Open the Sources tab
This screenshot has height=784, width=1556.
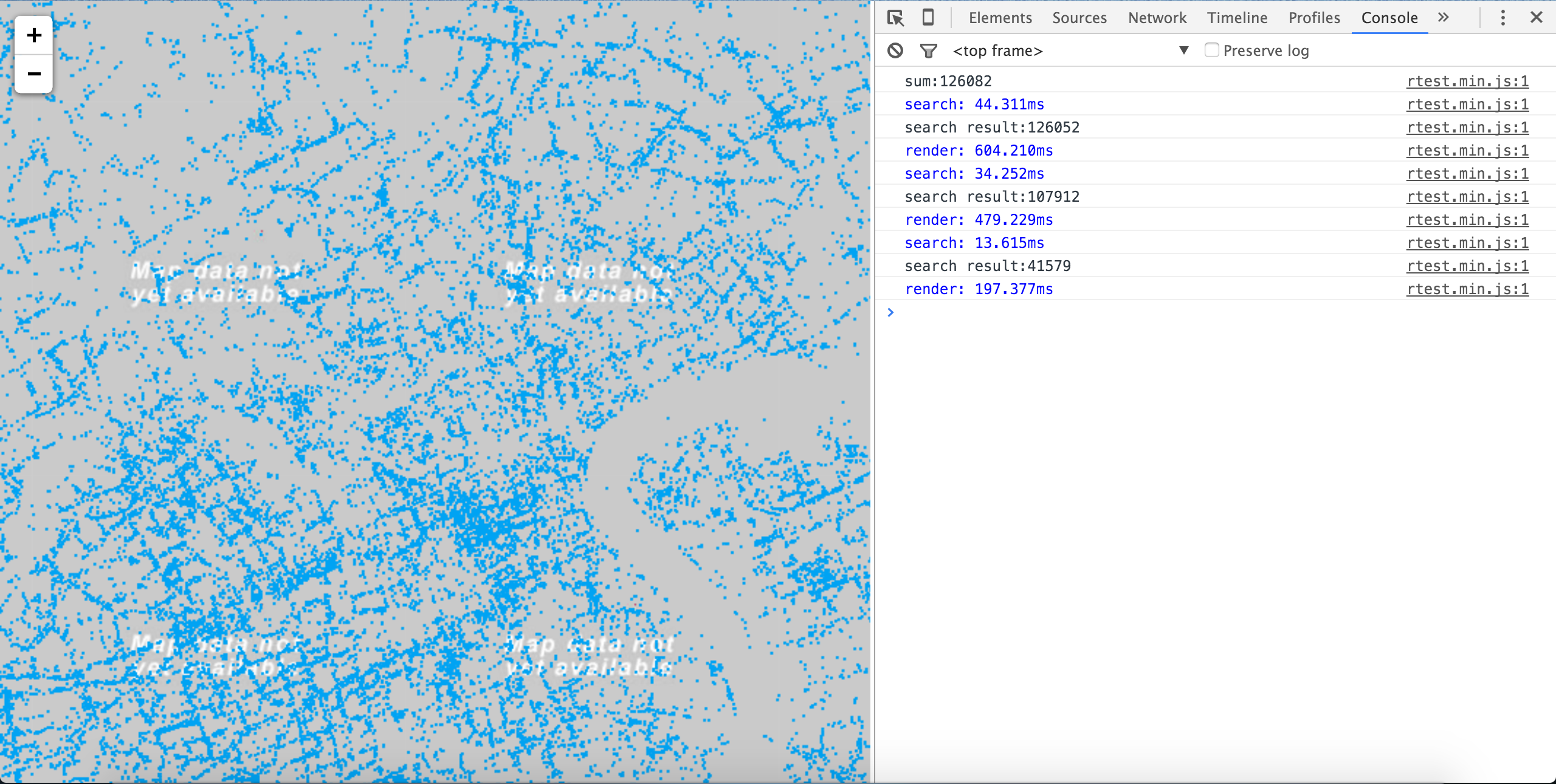pos(1079,18)
